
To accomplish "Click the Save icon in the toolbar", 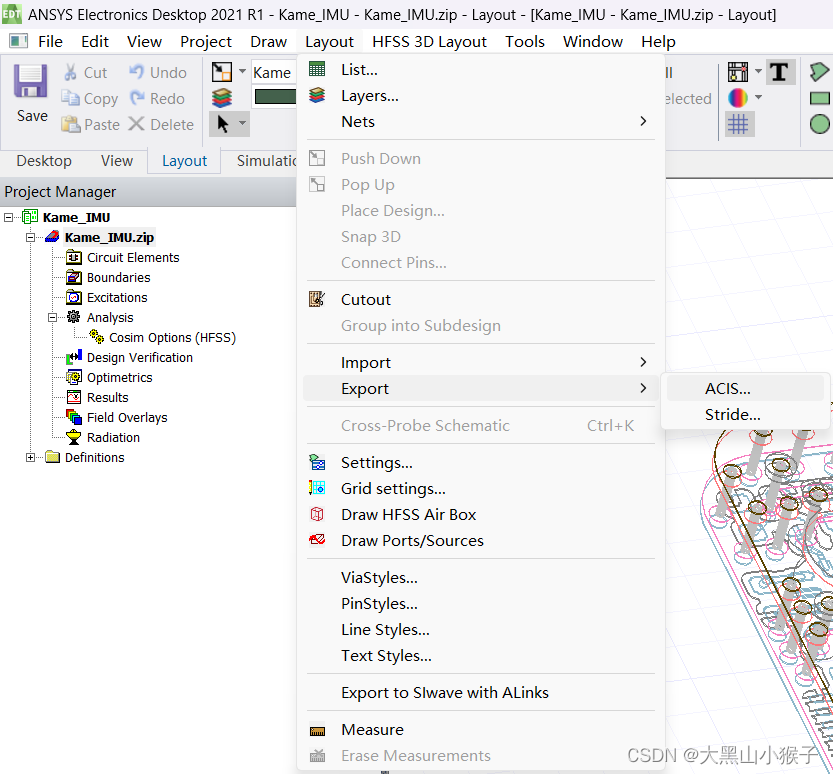I will pyautogui.click(x=30, y=81).
